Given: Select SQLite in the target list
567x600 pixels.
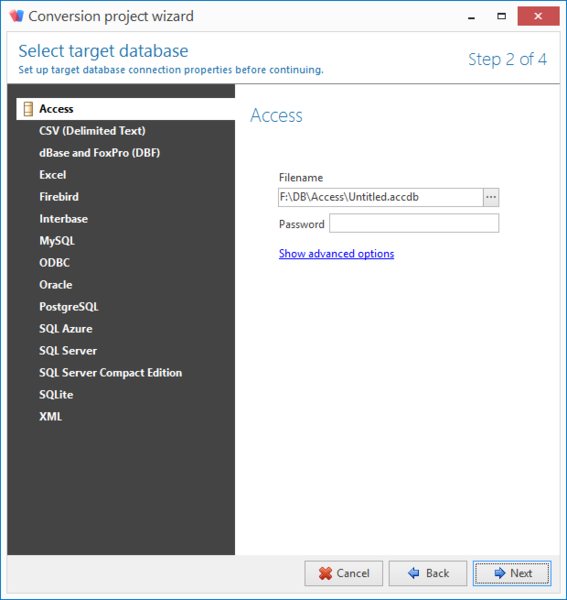Looking at the screenshot, I should click(x=56, y=395).
